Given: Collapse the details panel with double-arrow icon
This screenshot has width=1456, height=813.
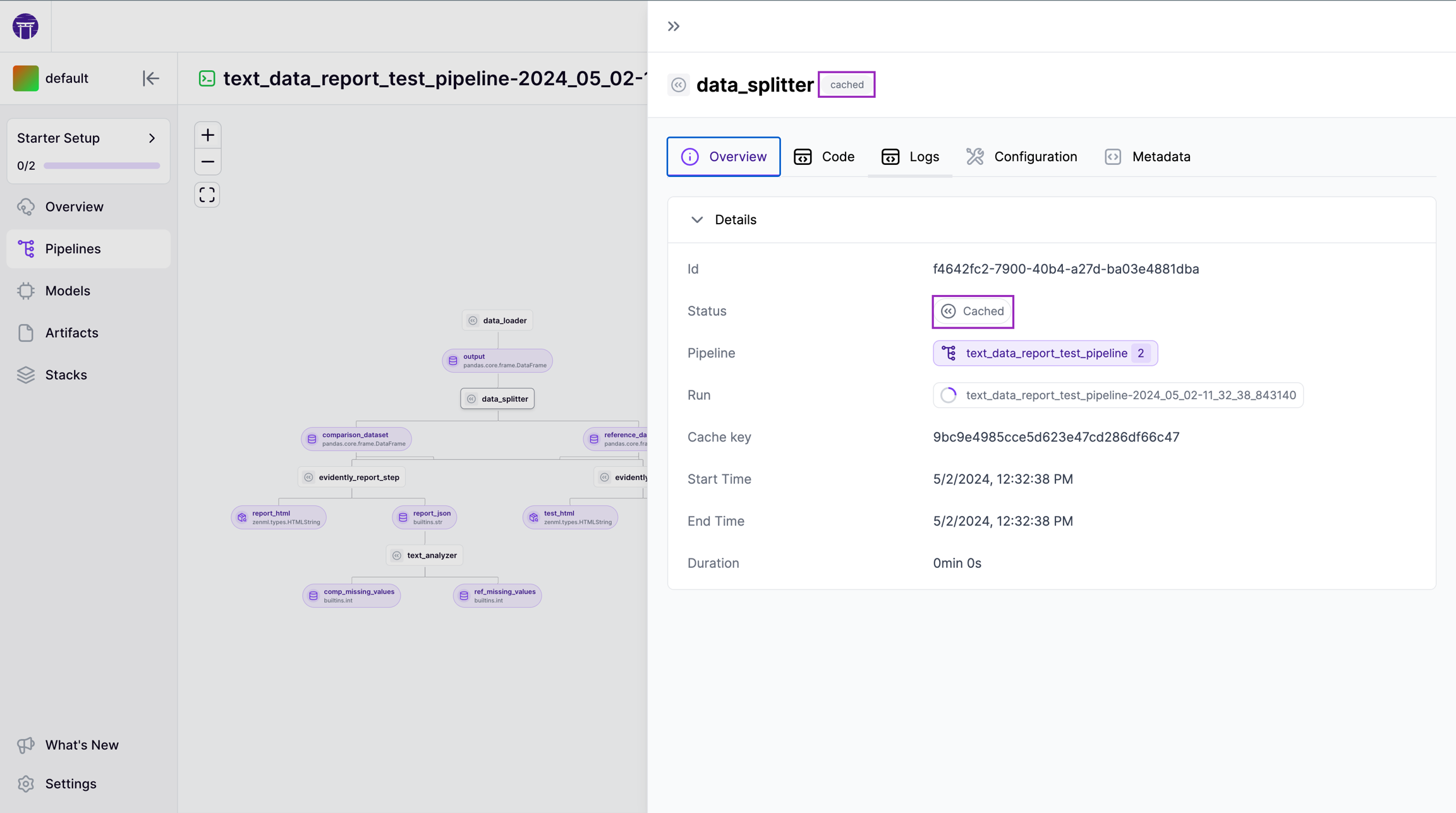Looking at the screenshot, I should pos(673,26).
